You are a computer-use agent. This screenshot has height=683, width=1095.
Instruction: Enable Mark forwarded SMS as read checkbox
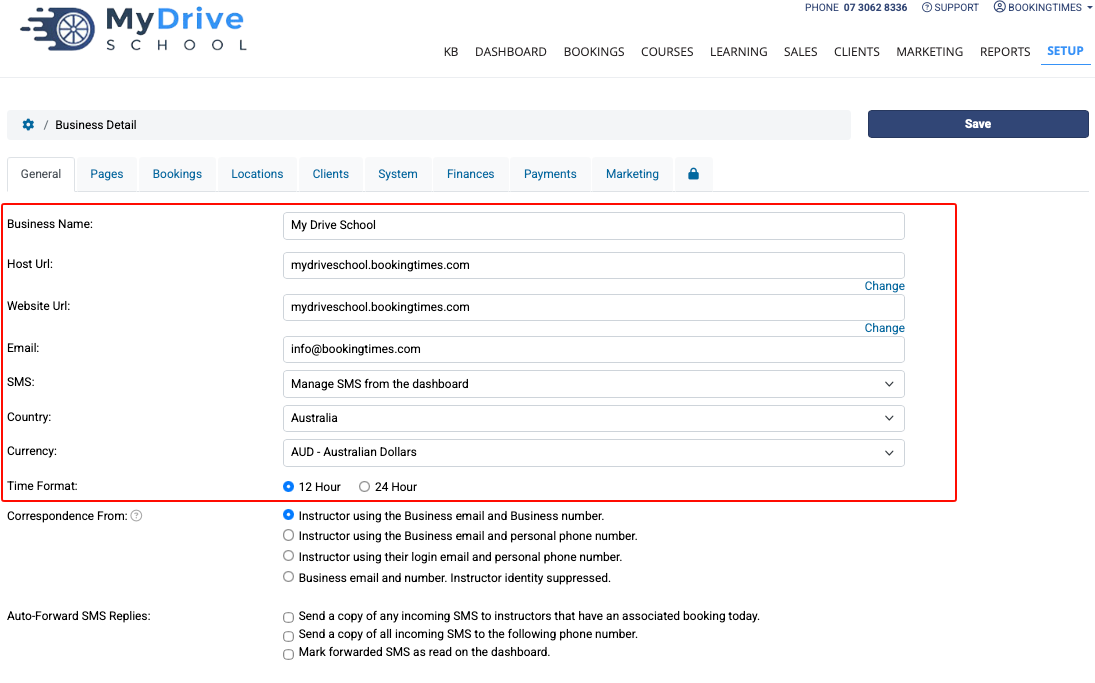coord(288,654)
